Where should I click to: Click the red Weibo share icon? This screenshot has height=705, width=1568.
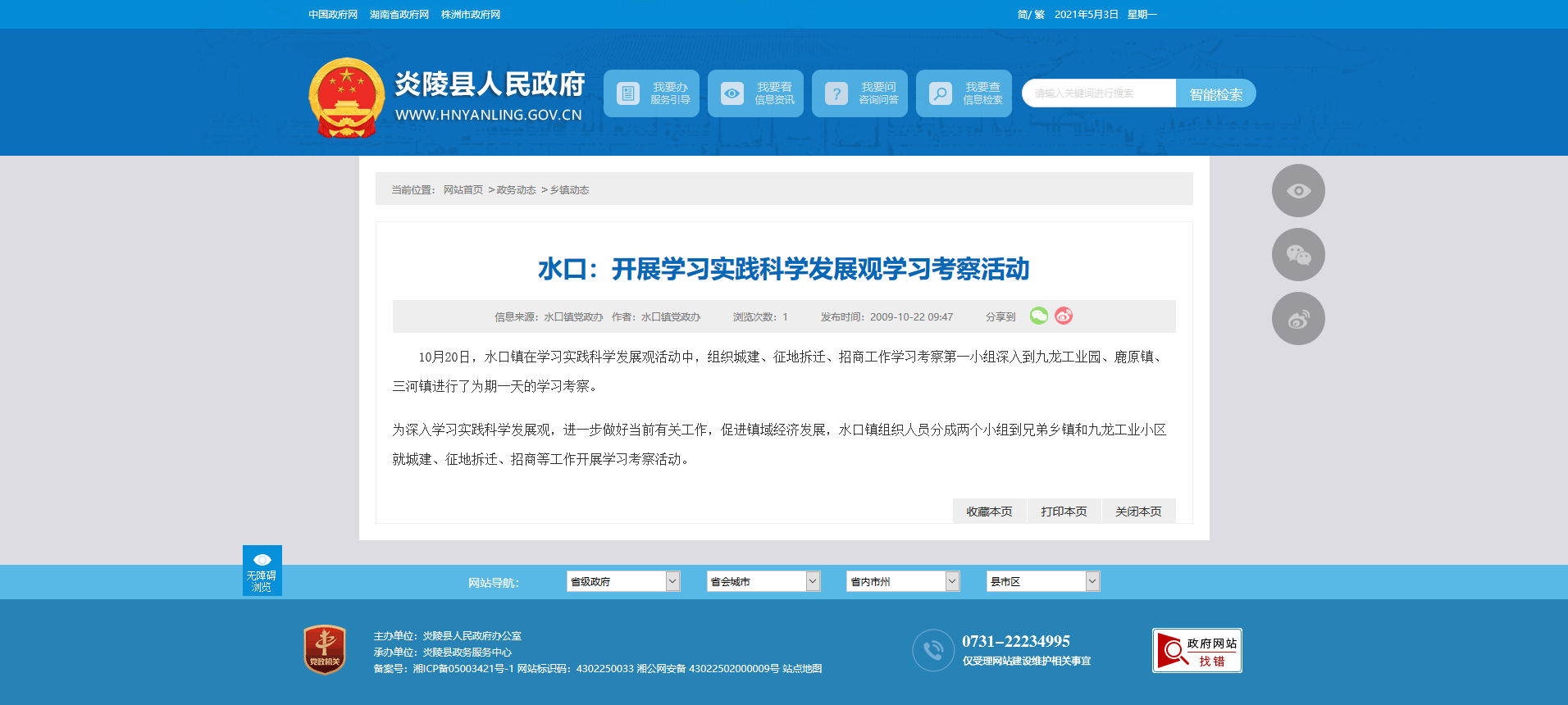point(1064,316)
